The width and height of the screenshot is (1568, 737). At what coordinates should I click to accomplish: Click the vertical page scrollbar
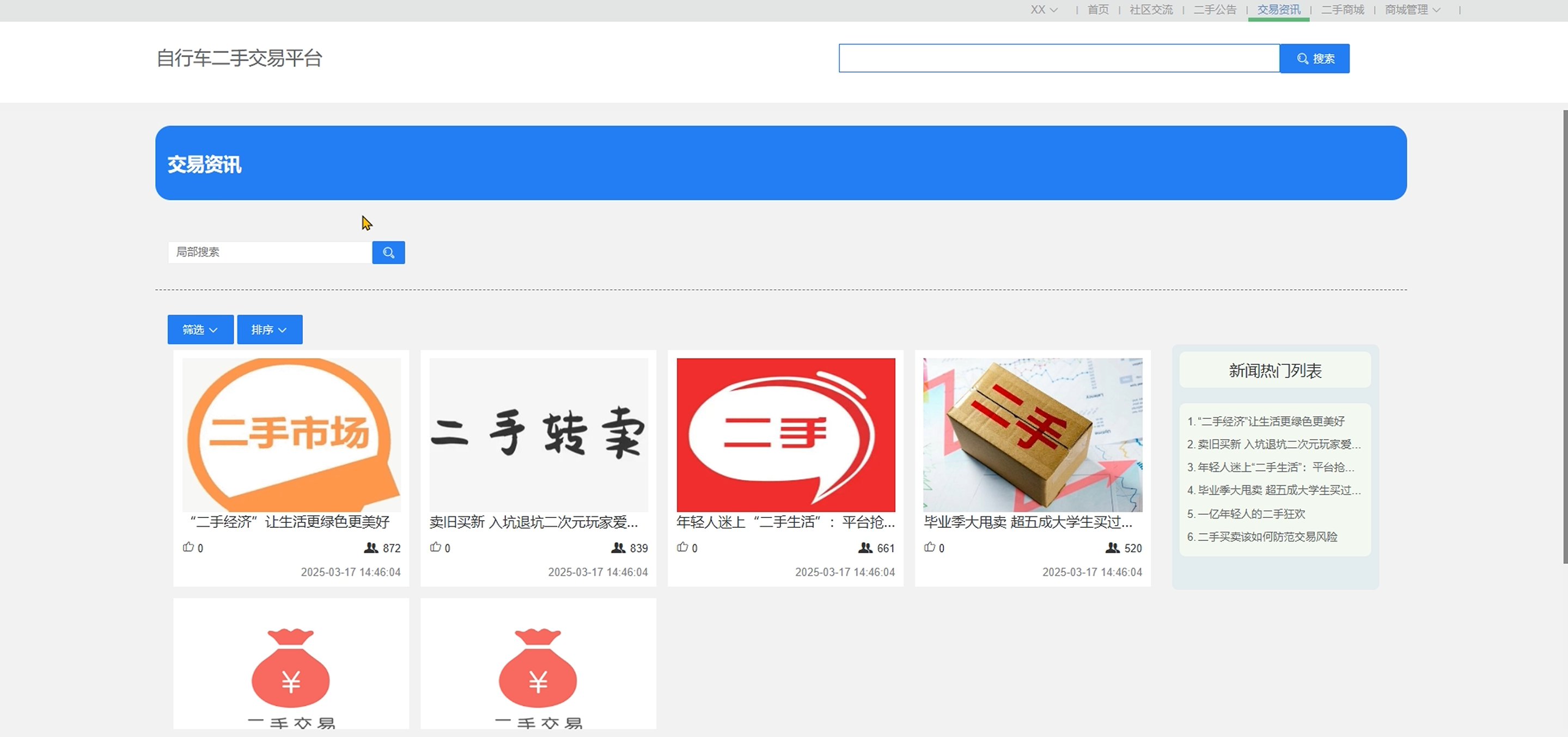pos(1565,336)
